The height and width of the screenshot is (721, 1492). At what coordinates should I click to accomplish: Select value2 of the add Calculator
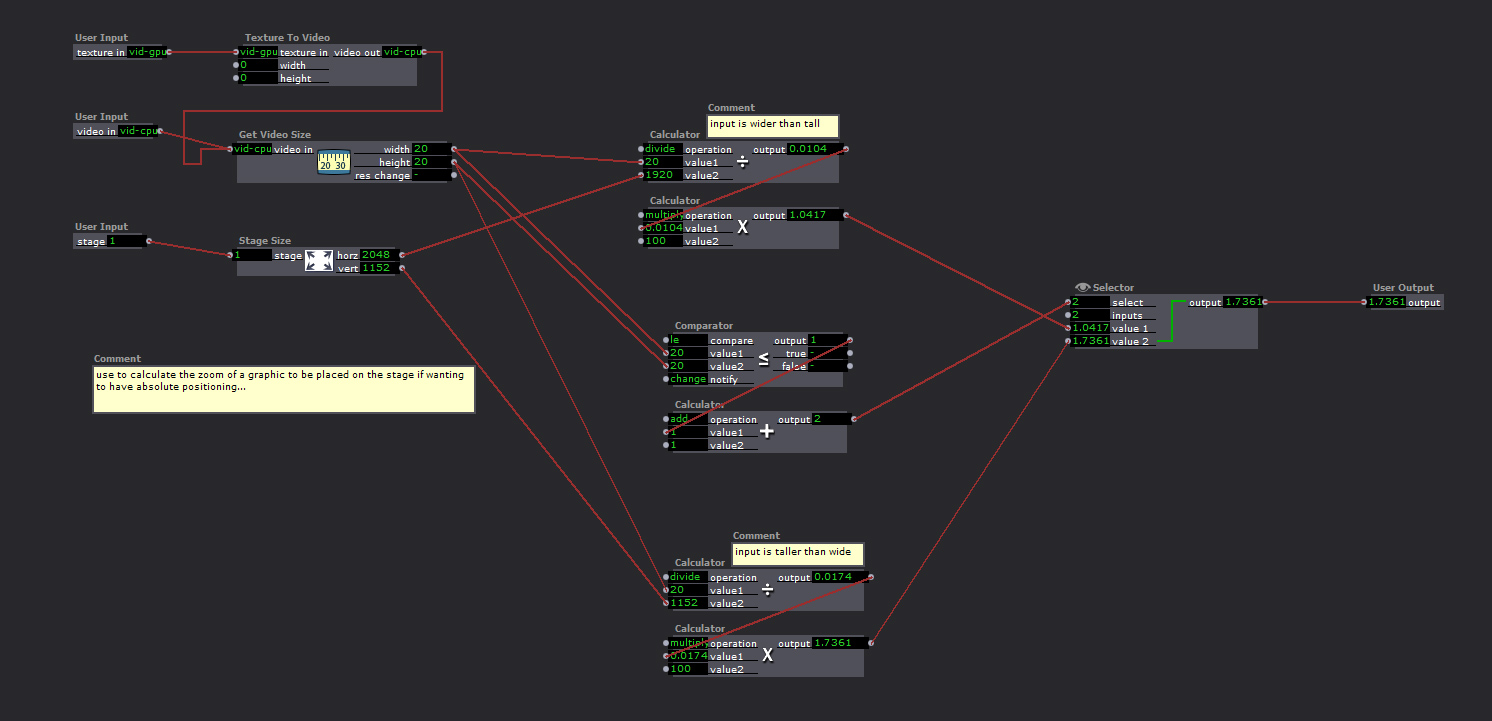[688, 445]
